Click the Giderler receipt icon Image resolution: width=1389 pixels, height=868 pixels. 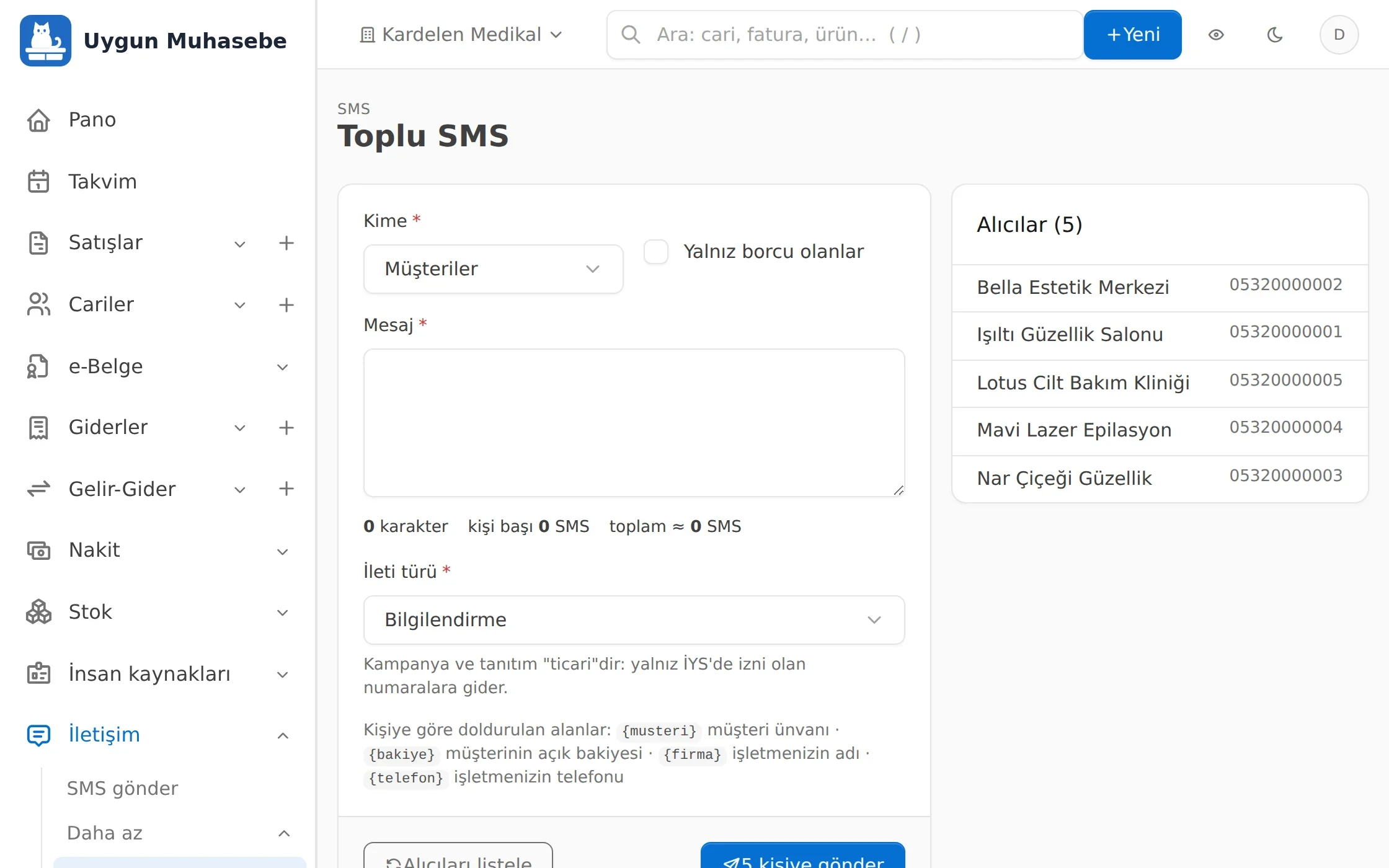click(38, 427)
